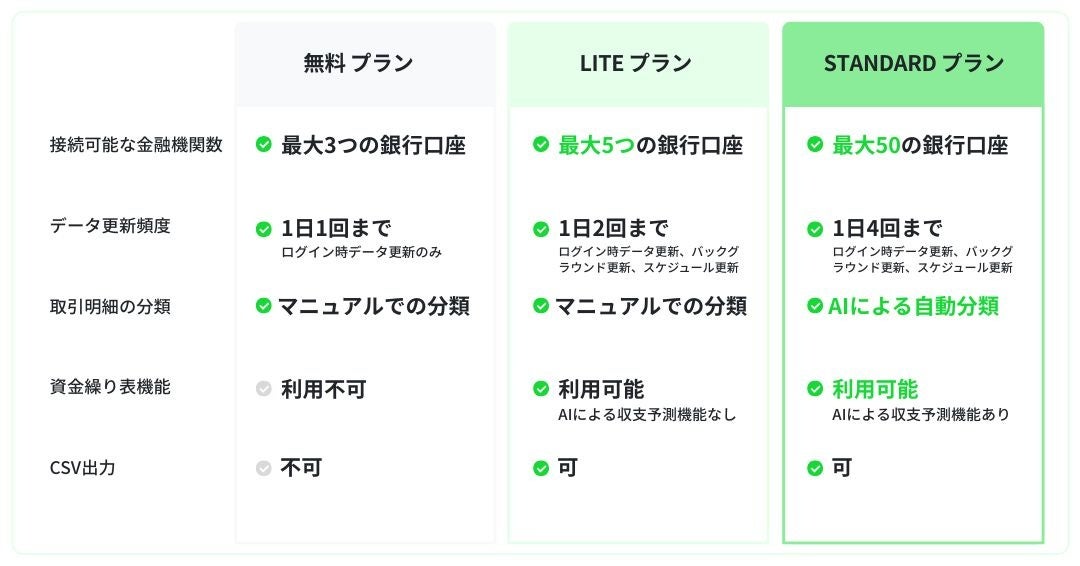1080x566 pixels.
Task: Select the LITE プラン header
Action: click(x=638, y=64)
